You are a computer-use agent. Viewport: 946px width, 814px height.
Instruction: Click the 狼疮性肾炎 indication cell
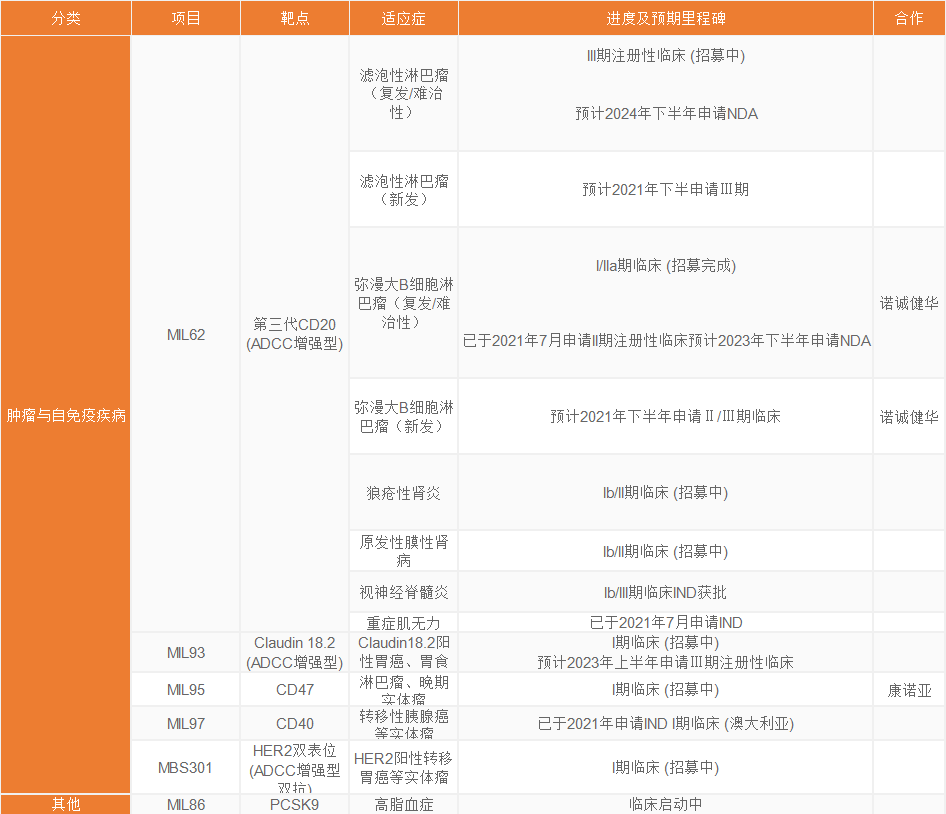click(403, 492)
